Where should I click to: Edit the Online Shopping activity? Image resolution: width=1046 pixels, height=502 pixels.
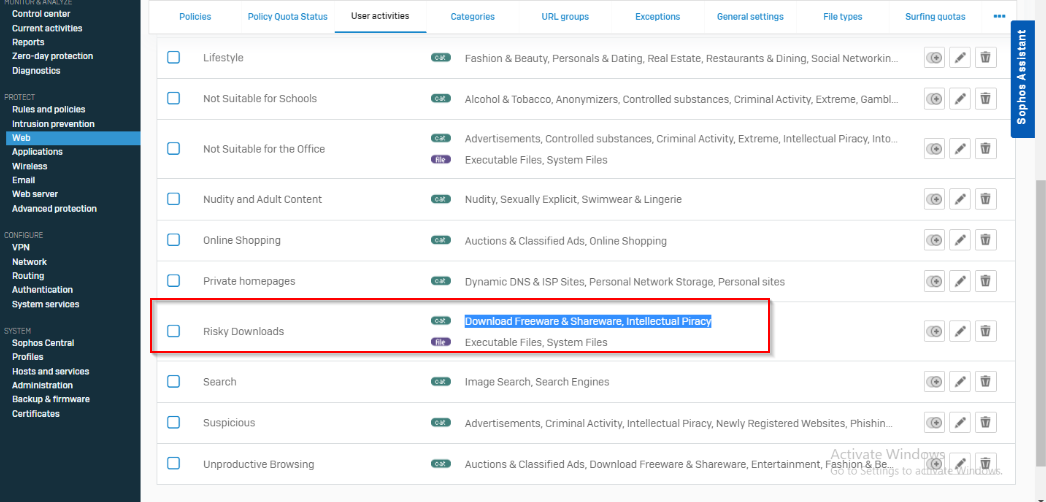pos(960,240)
